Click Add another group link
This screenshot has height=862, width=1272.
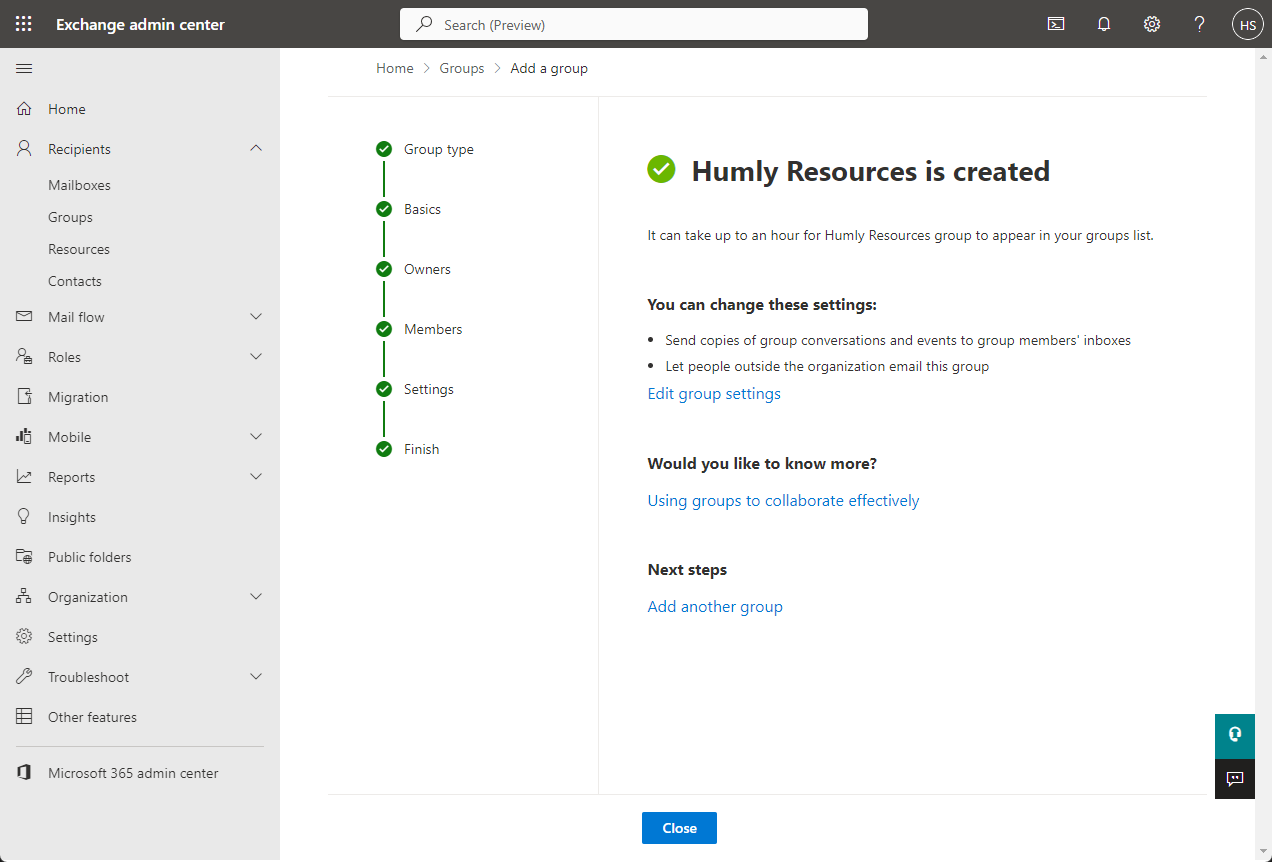[715, 607]
